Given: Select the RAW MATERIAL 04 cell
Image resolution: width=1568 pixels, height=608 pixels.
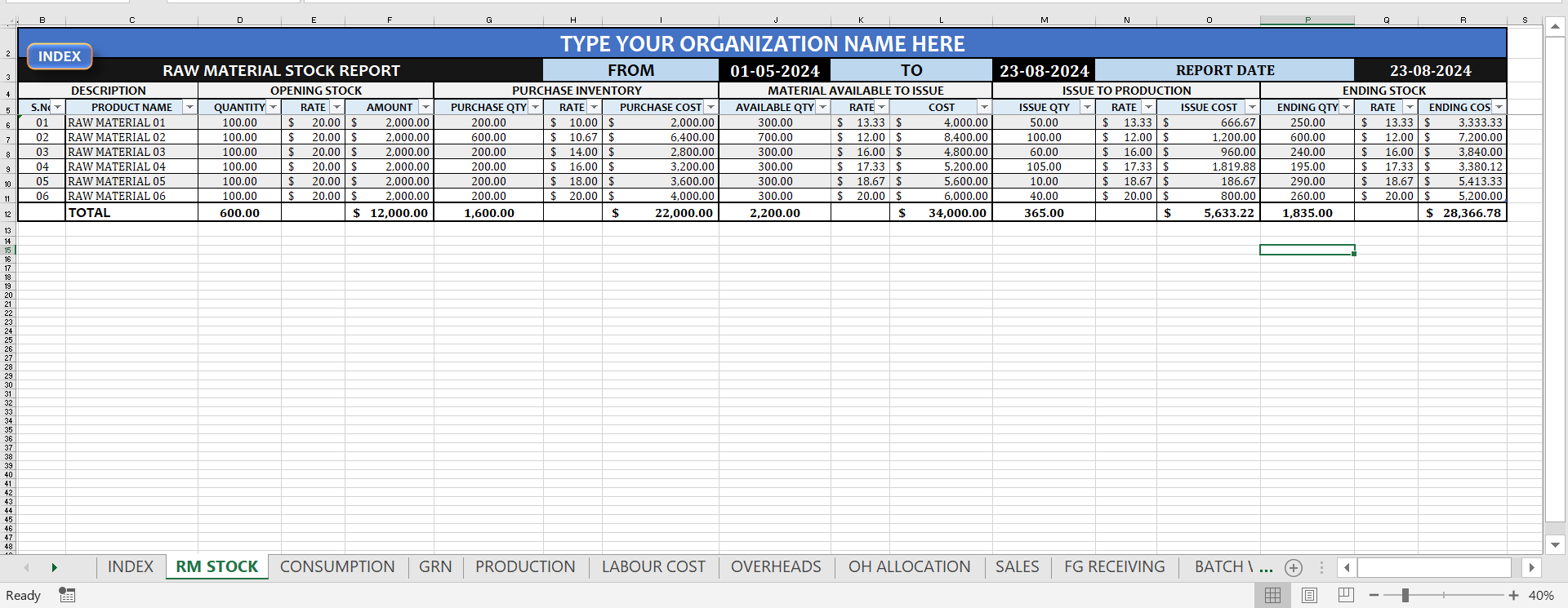Looking at the screenshot, I should (131, 166).
